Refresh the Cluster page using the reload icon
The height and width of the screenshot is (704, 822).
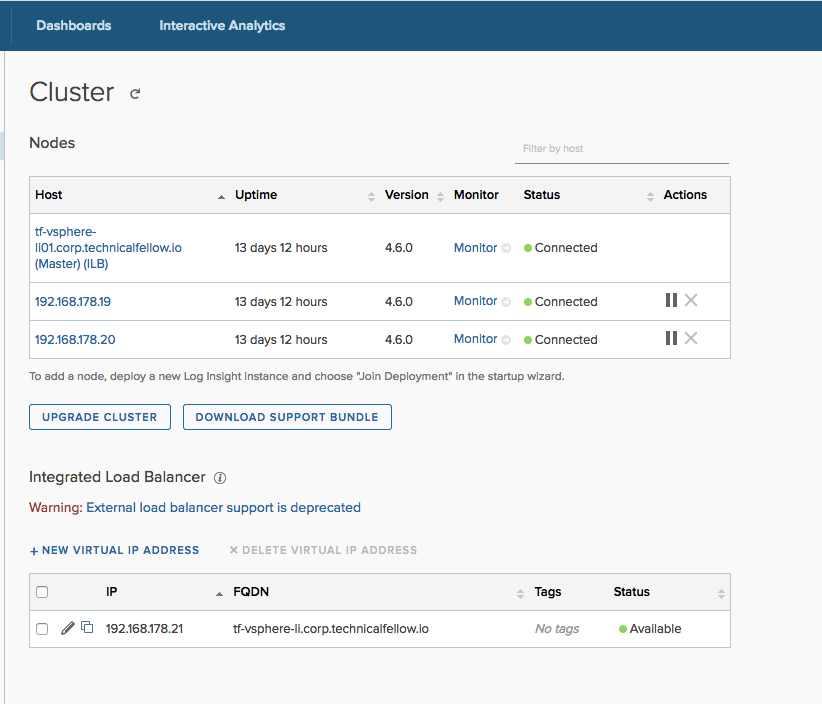tap(135, 94)
